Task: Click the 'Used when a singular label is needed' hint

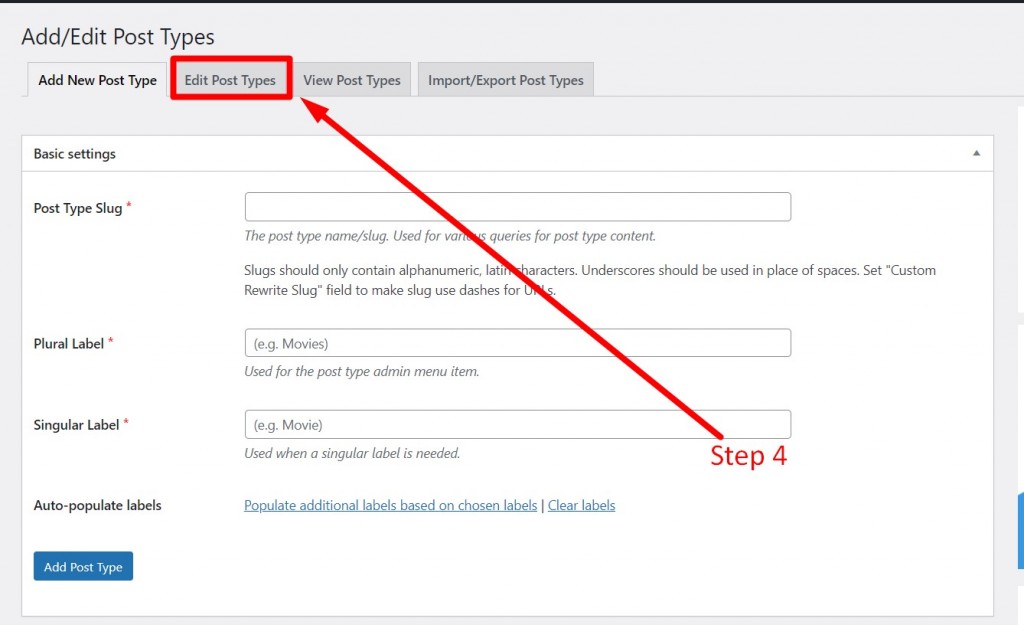Action: (x=352, y=453)
